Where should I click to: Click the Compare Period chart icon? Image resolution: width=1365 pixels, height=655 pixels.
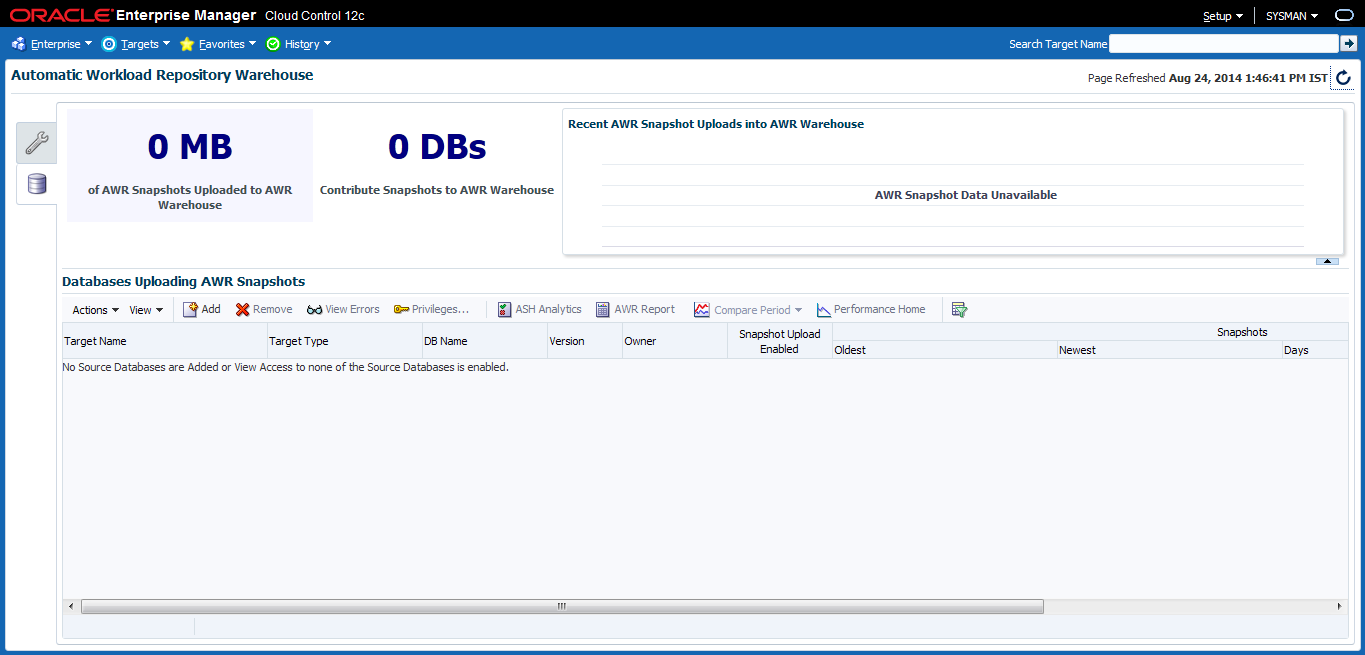(702, 310)
